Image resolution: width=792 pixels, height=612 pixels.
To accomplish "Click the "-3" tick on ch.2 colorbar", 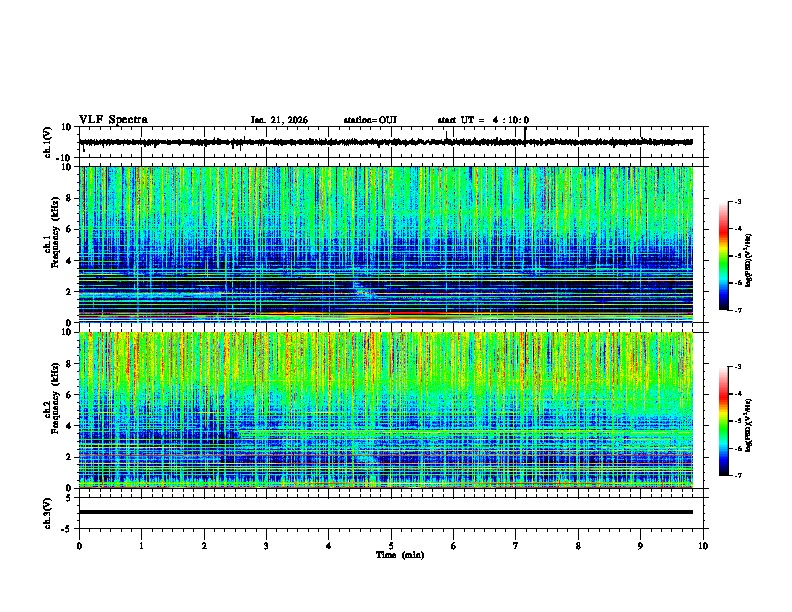I will click(737, 367).
